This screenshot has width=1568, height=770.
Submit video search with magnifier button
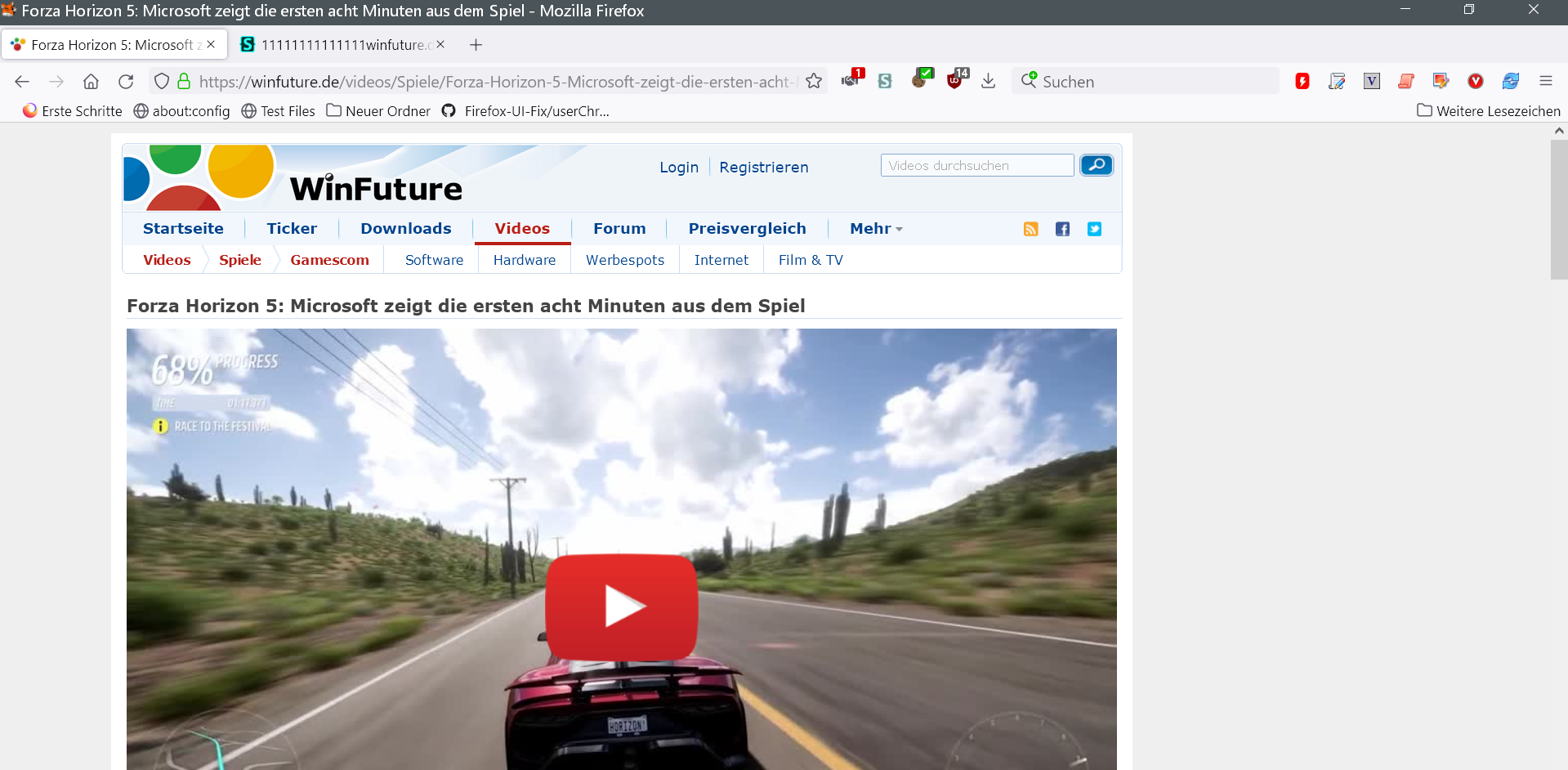[1097, 165]
